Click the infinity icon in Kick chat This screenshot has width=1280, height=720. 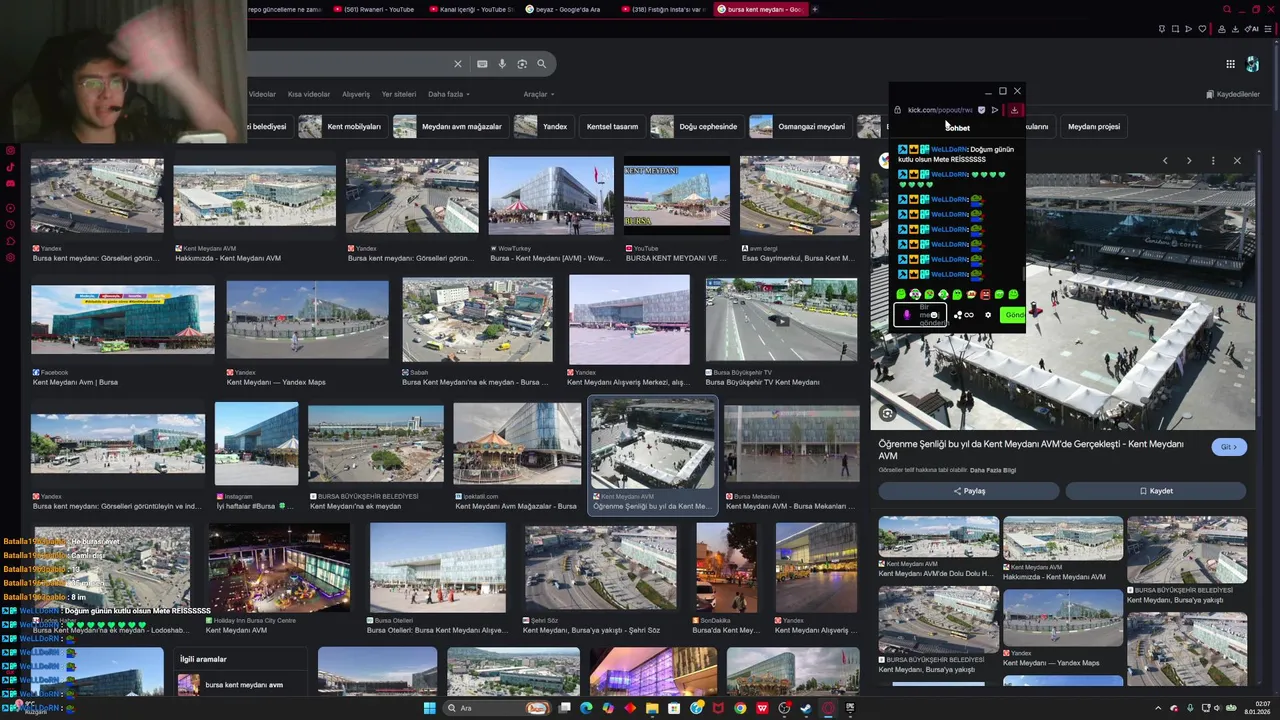[968, 315]
